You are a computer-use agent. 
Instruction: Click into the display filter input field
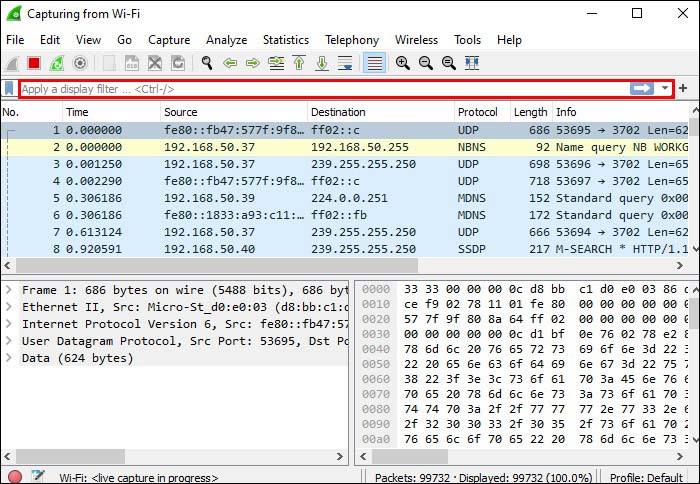325,89
